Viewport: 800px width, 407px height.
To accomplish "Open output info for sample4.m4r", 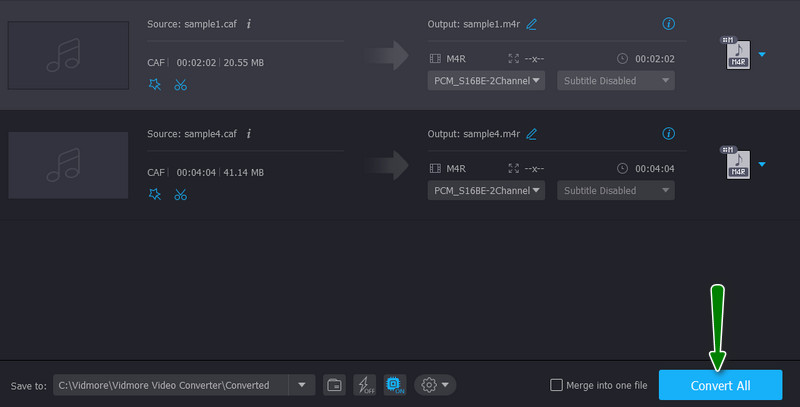I will (669, 133).
